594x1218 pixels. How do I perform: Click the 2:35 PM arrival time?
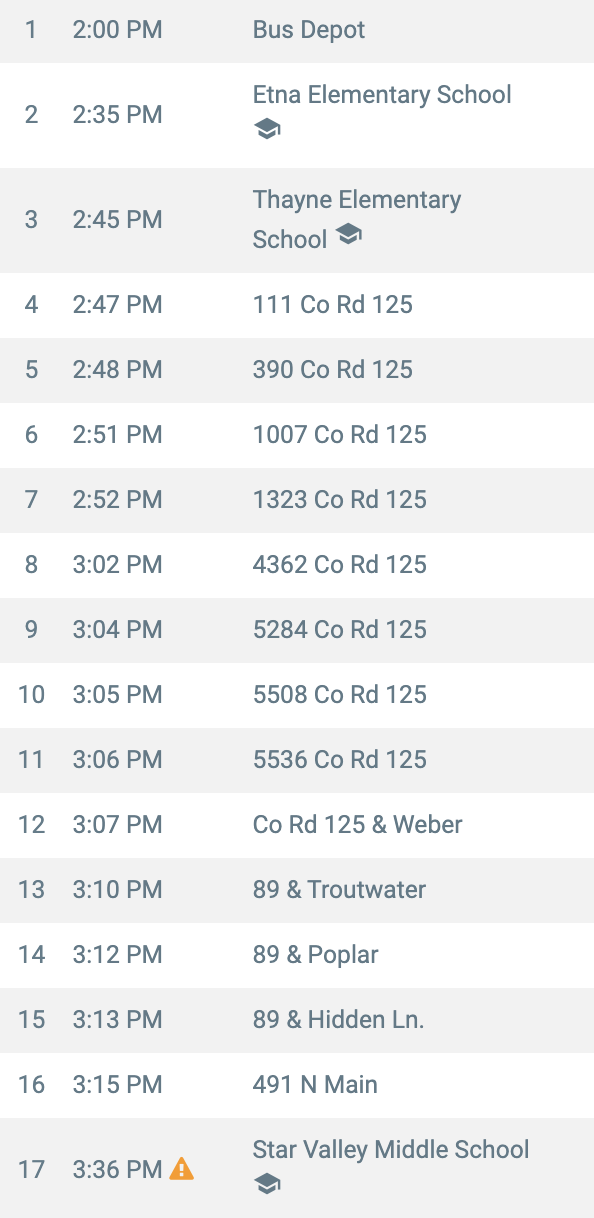117,114
